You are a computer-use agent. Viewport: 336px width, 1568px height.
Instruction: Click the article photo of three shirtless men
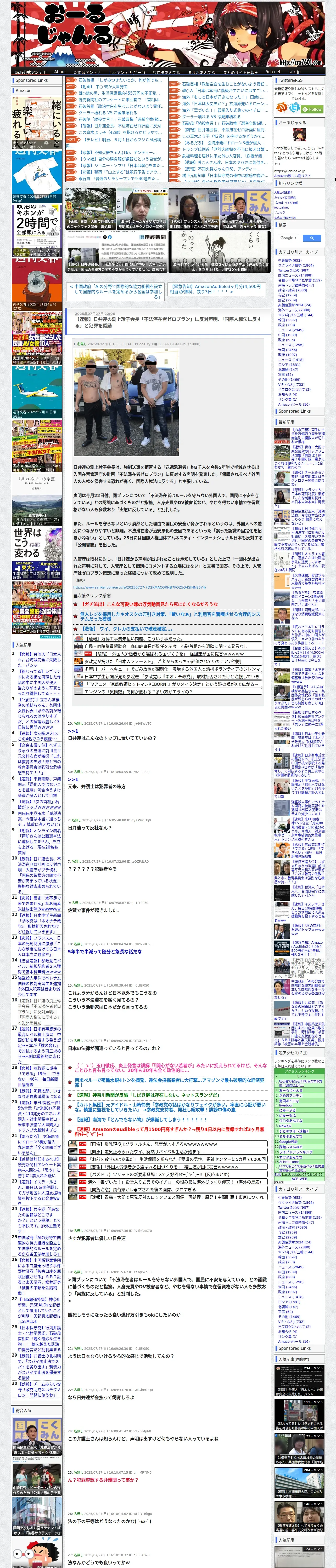[126, 402]
